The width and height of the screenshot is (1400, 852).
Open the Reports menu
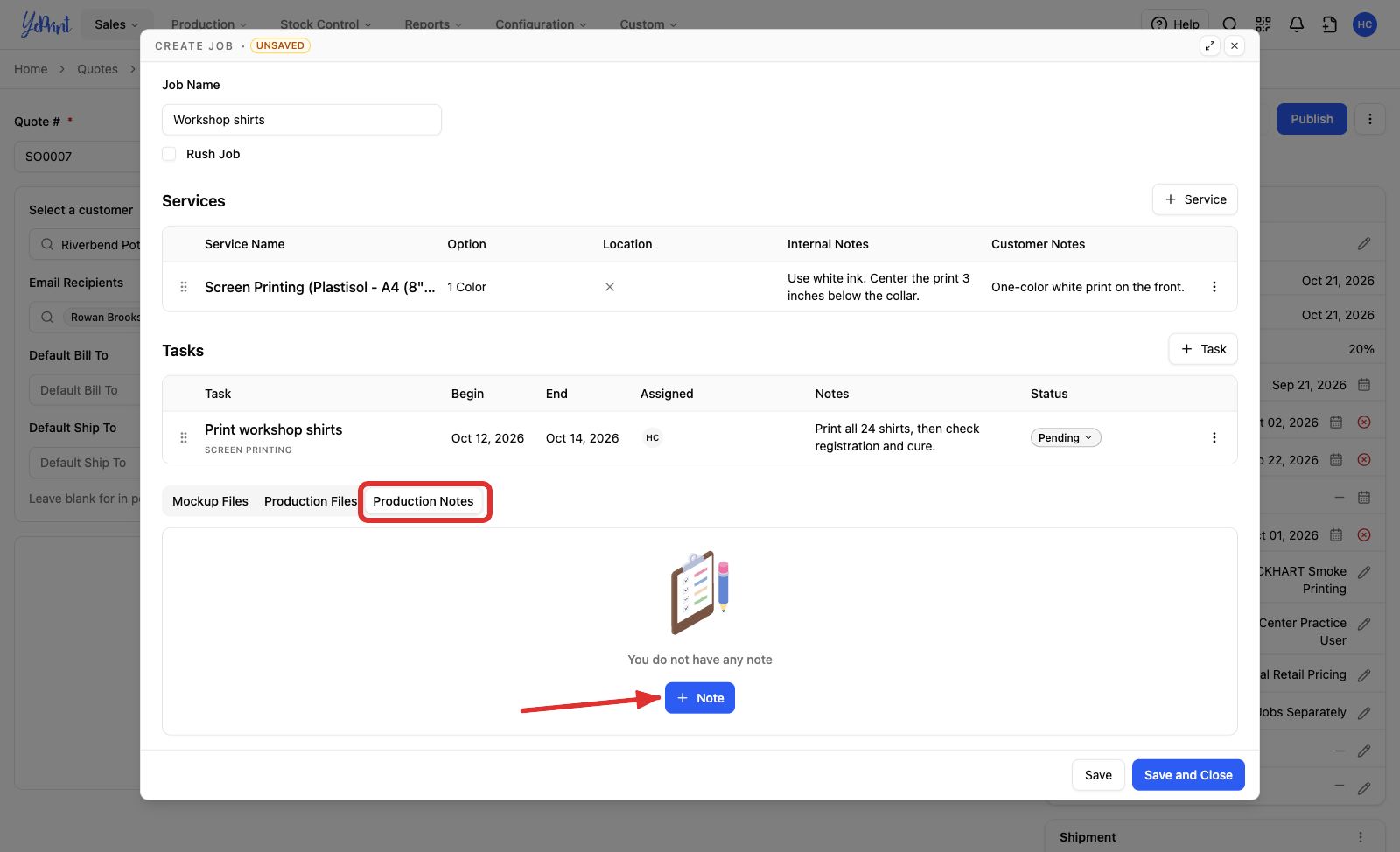[433, 24]
